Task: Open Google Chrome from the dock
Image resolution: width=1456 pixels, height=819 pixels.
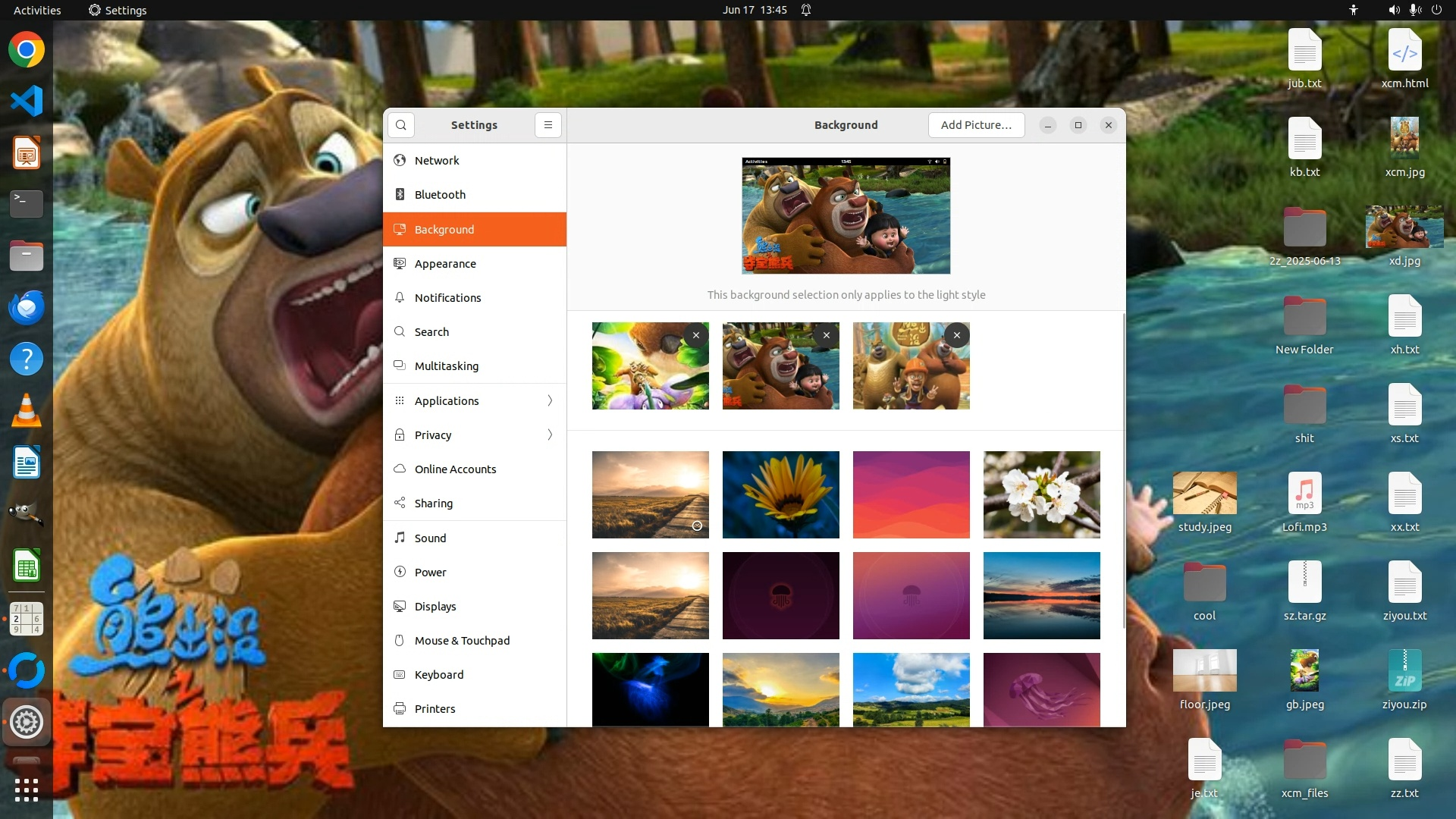Action: [27, 50]
